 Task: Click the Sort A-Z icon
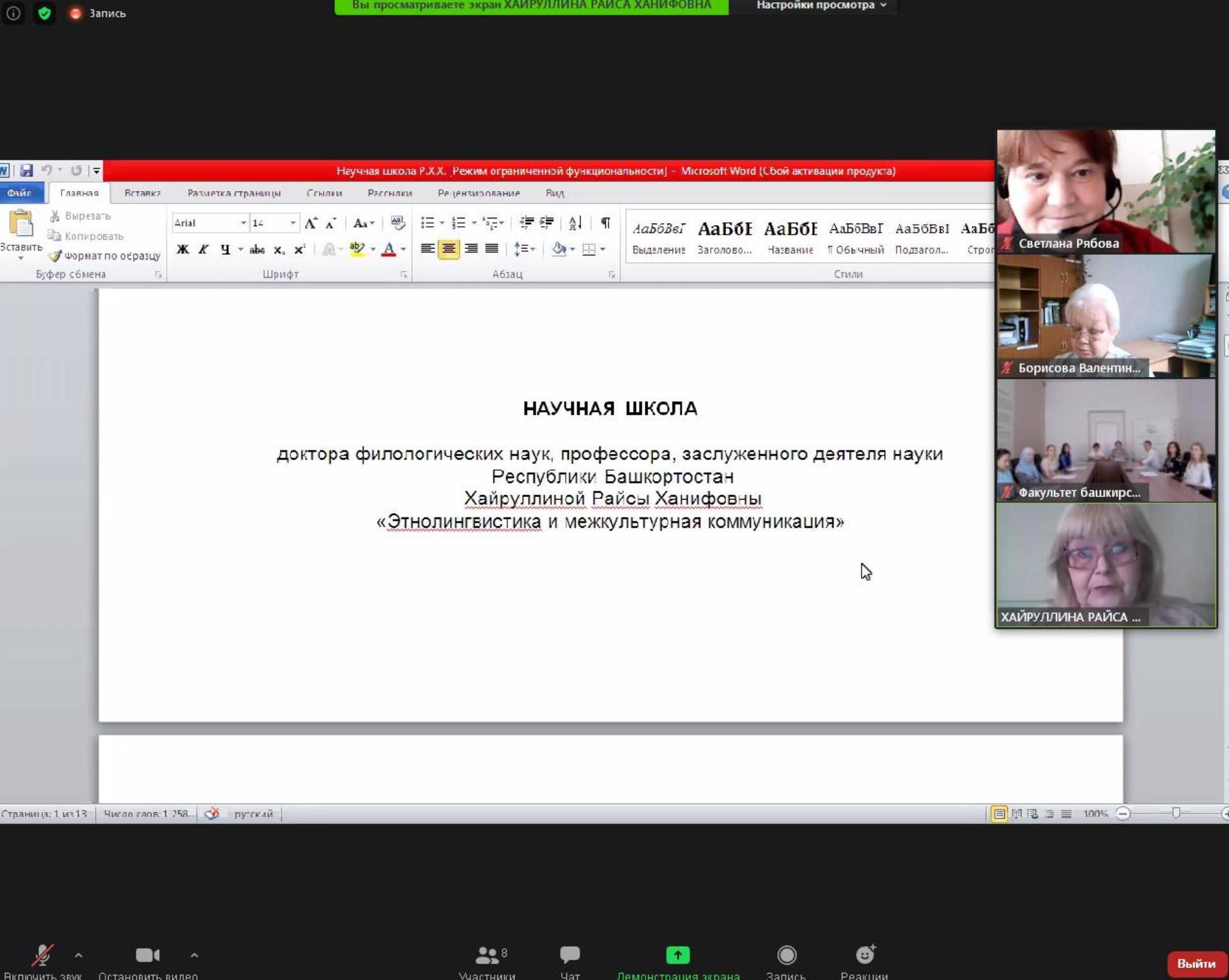coord(575,223)
